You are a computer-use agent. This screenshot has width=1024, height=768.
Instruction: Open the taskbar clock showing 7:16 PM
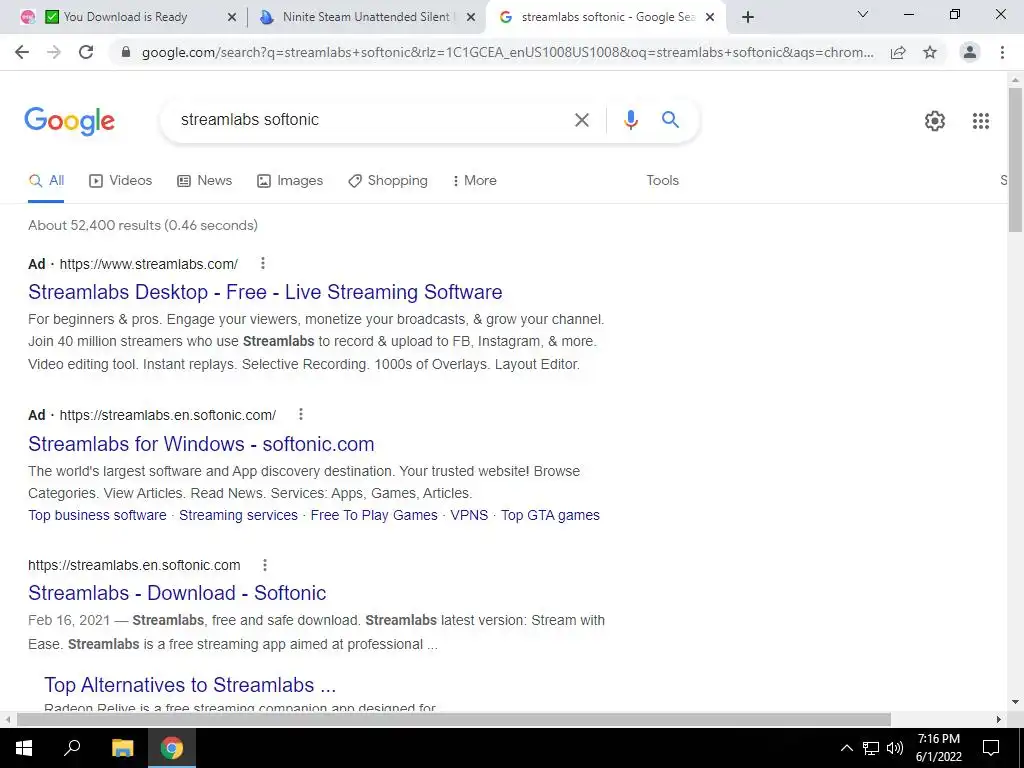click(938, 748)
